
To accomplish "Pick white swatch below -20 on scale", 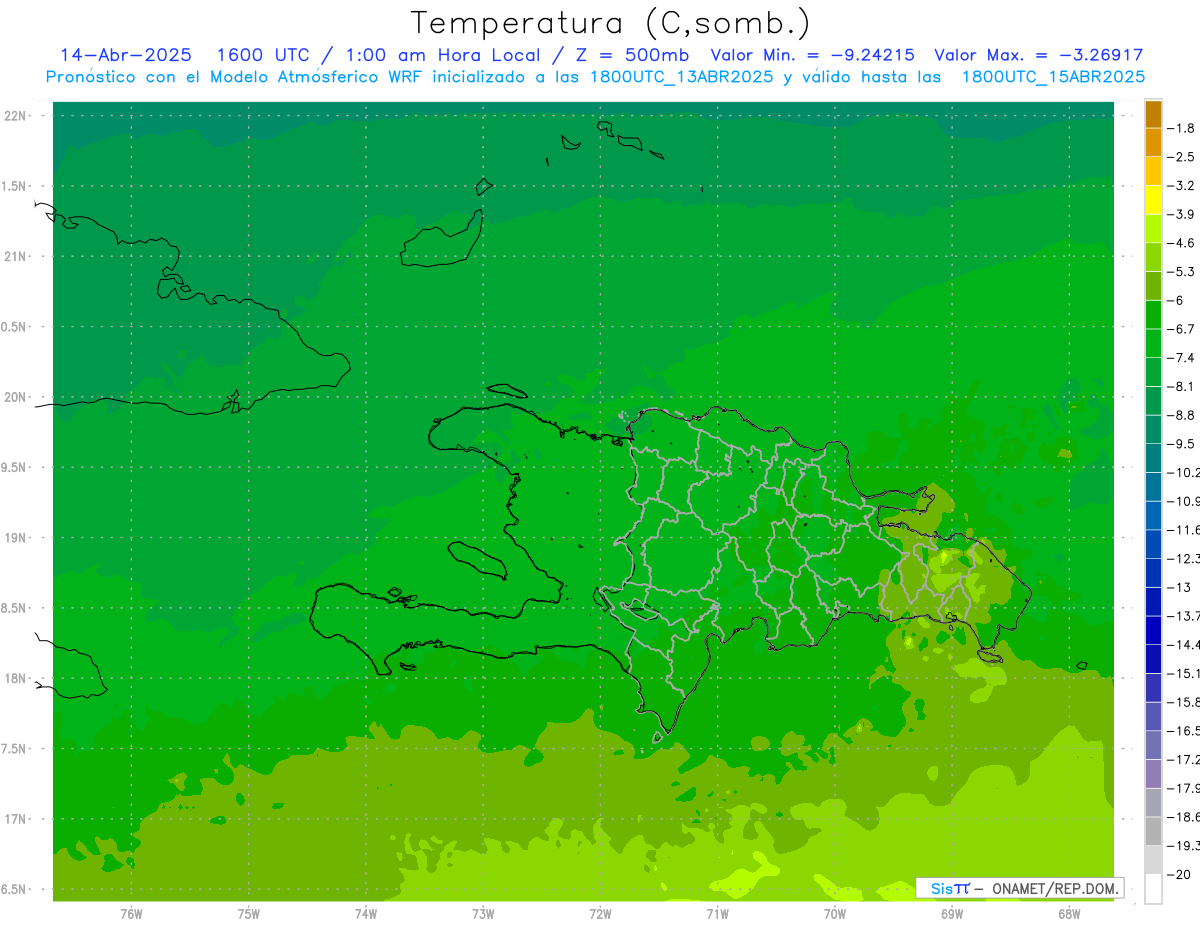I will click(1153, 888).
